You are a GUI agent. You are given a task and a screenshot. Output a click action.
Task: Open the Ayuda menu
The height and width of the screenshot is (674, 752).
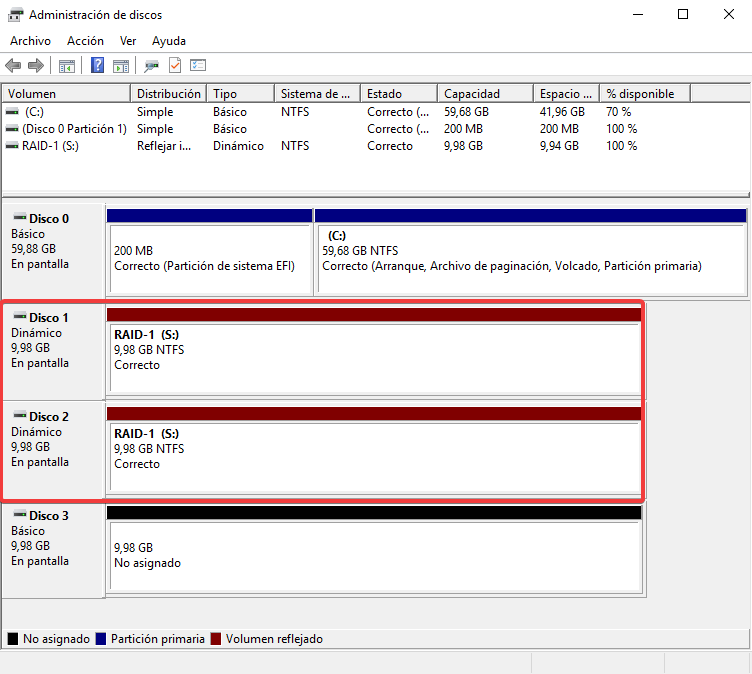point(169,41)
